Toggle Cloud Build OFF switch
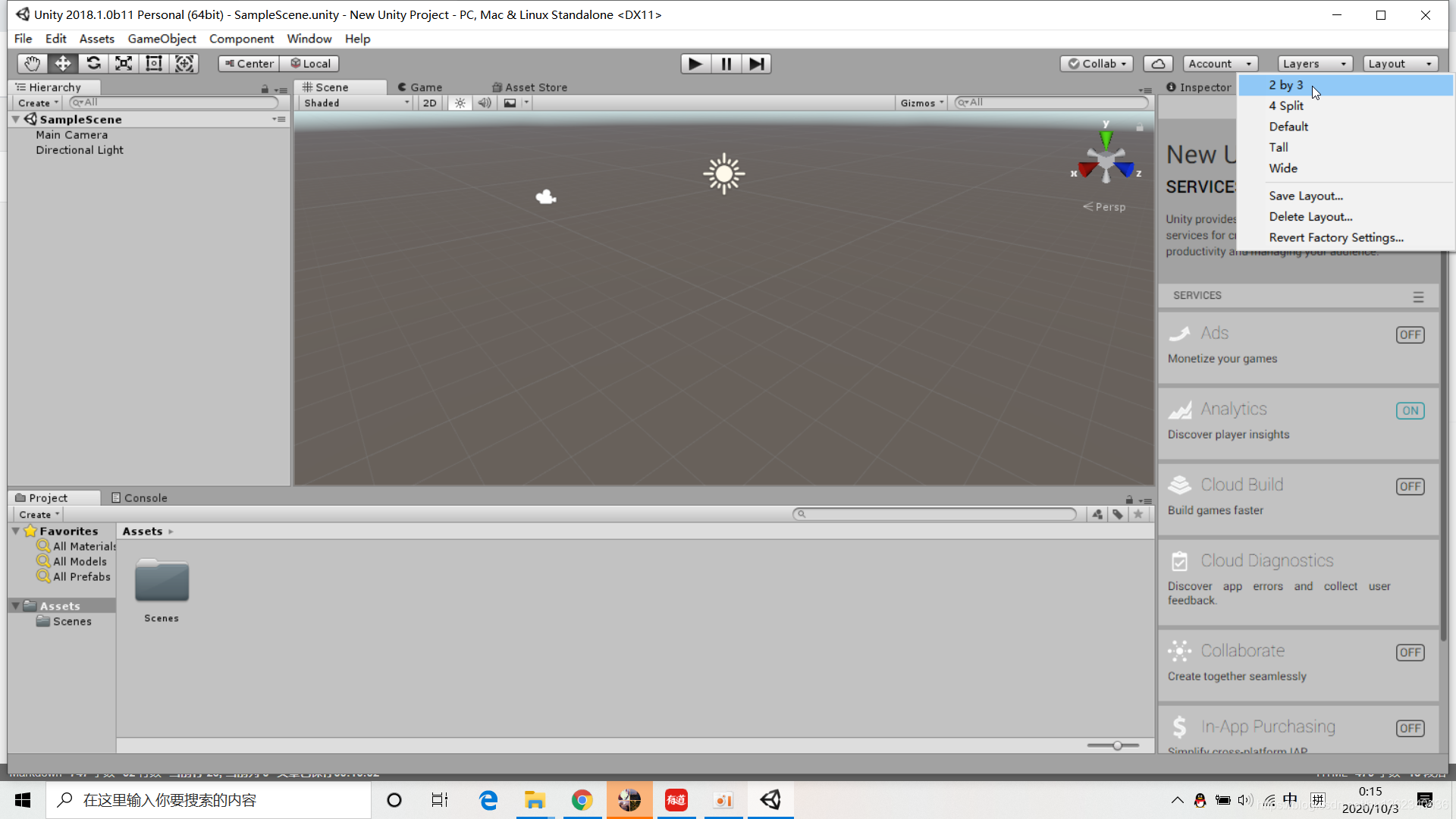The image size is (1456, 819). tap(1410, 486)
